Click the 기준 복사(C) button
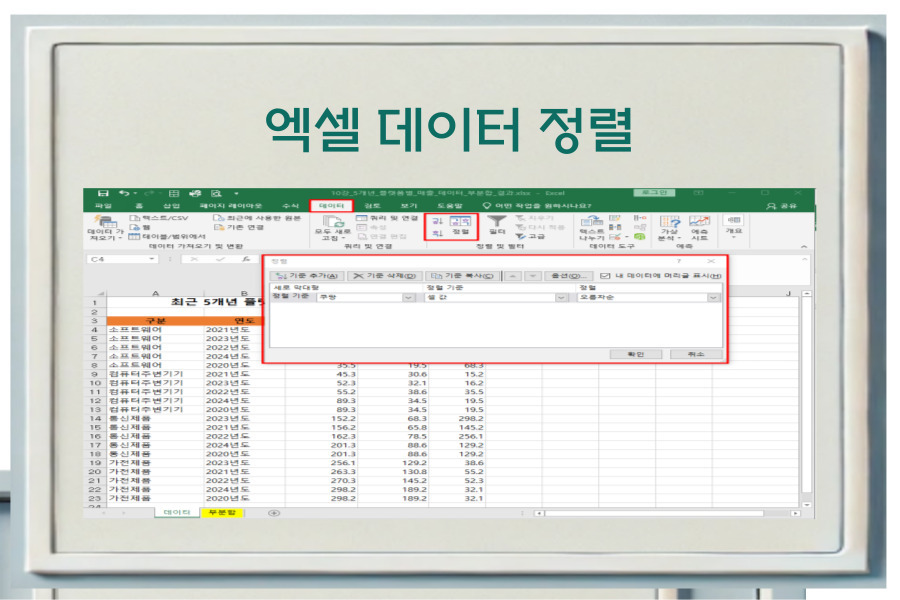900x600 pixels. tap(463, 276)
